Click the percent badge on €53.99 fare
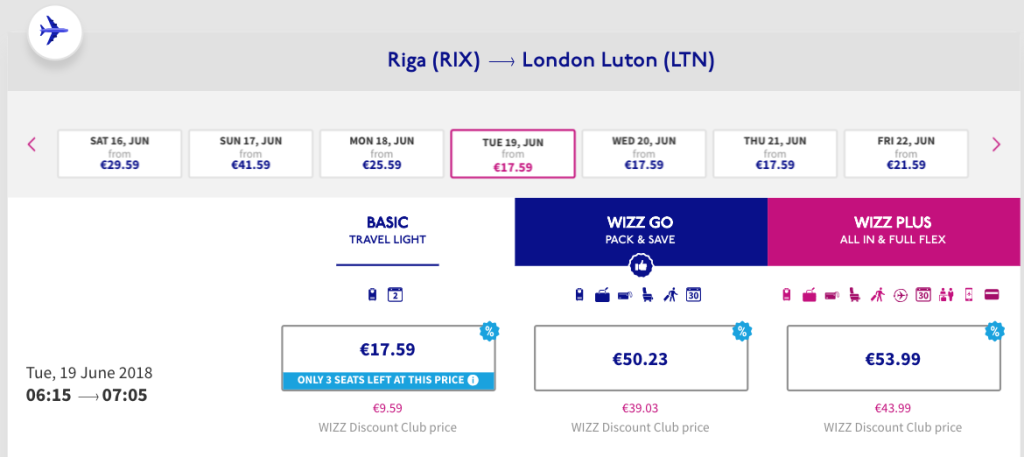 point(994,329)
